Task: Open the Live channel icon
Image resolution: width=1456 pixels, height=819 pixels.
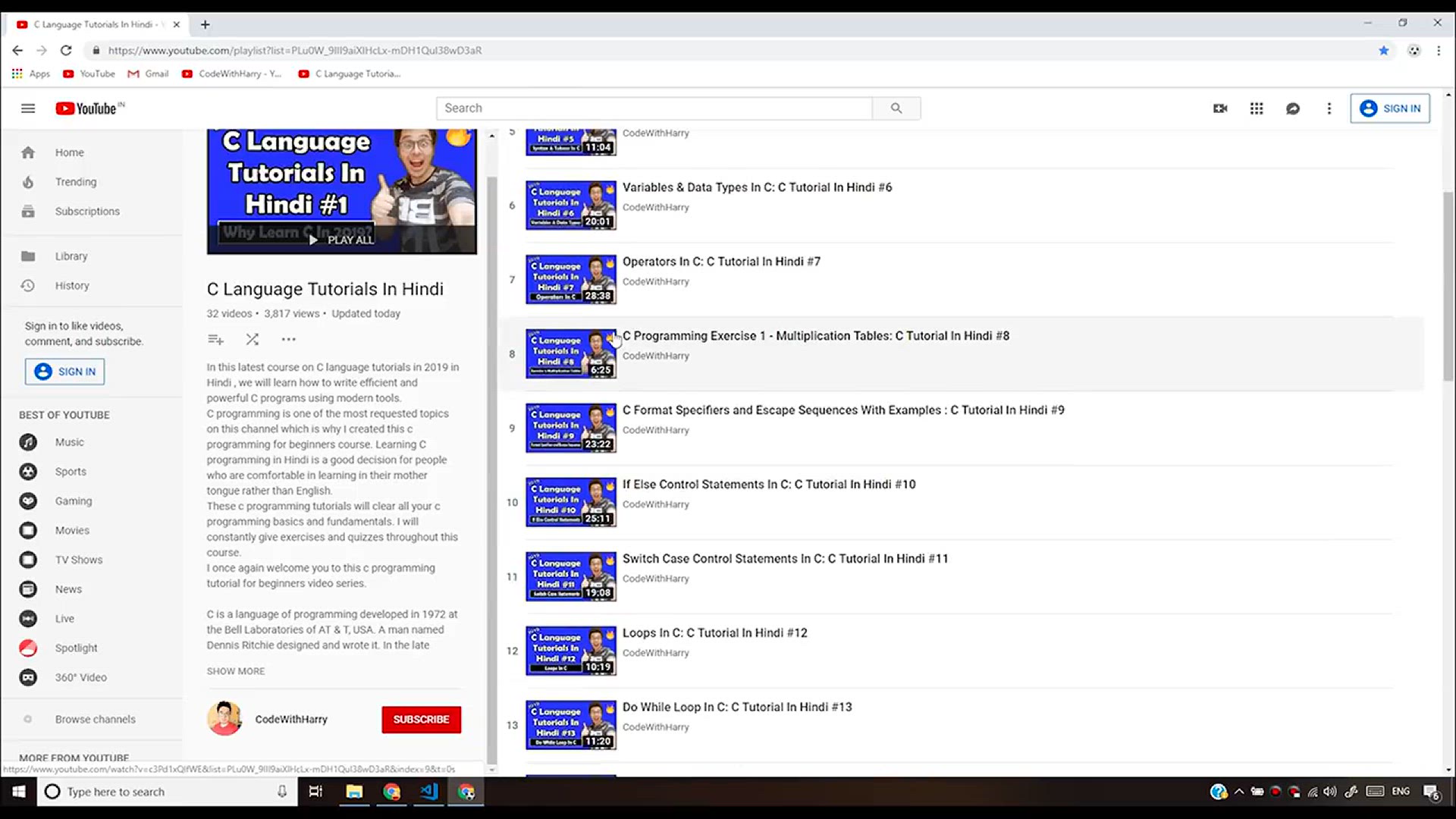Action: 28,619
